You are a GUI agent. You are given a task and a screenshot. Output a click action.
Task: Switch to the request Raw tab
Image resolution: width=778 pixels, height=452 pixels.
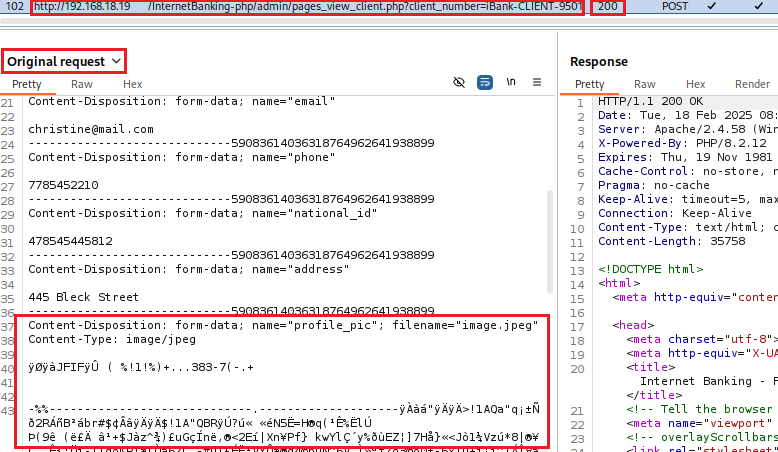click(x=82, y=84)
